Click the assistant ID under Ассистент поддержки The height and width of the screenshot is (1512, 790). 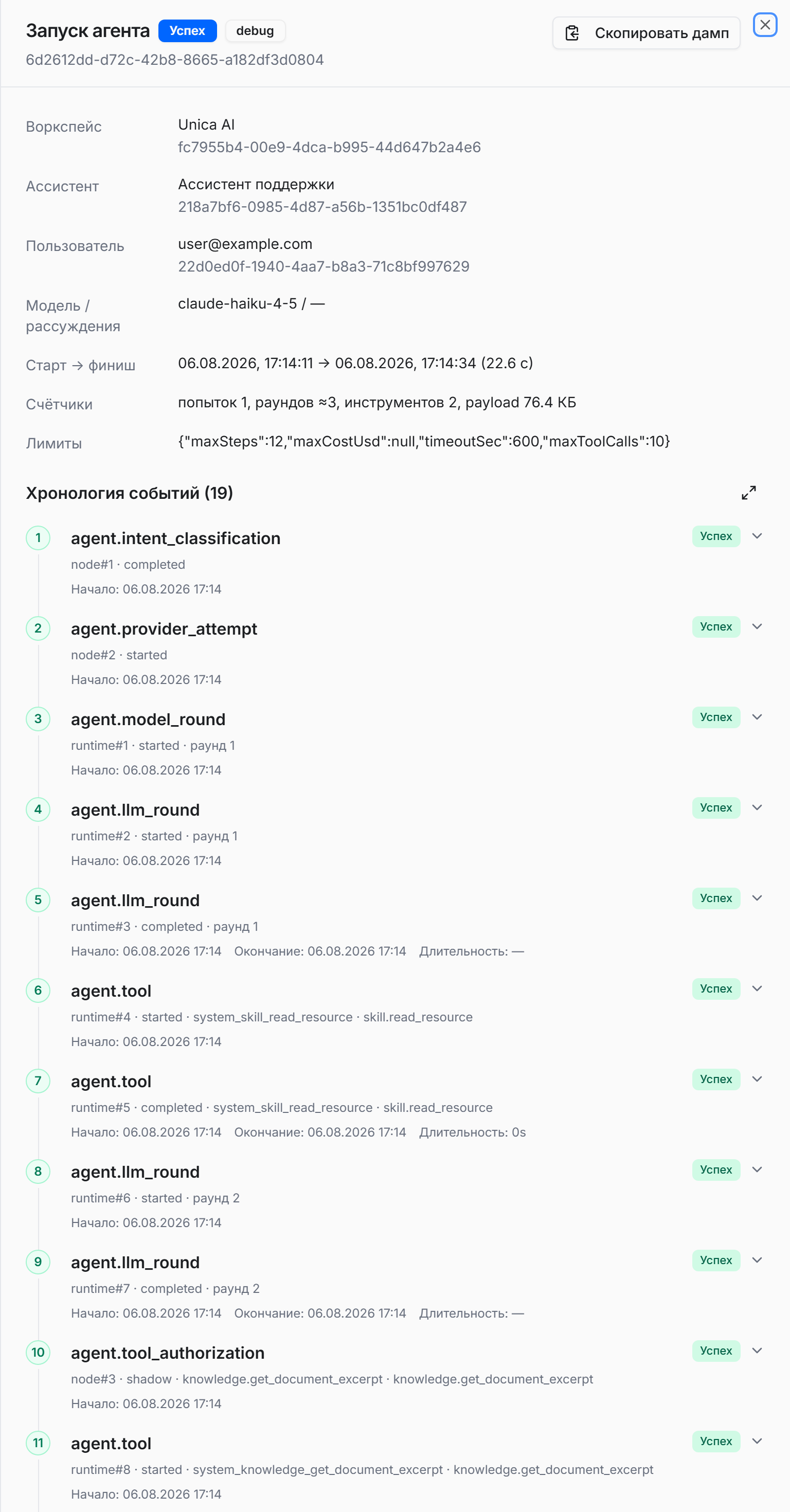tap(322, 207)
